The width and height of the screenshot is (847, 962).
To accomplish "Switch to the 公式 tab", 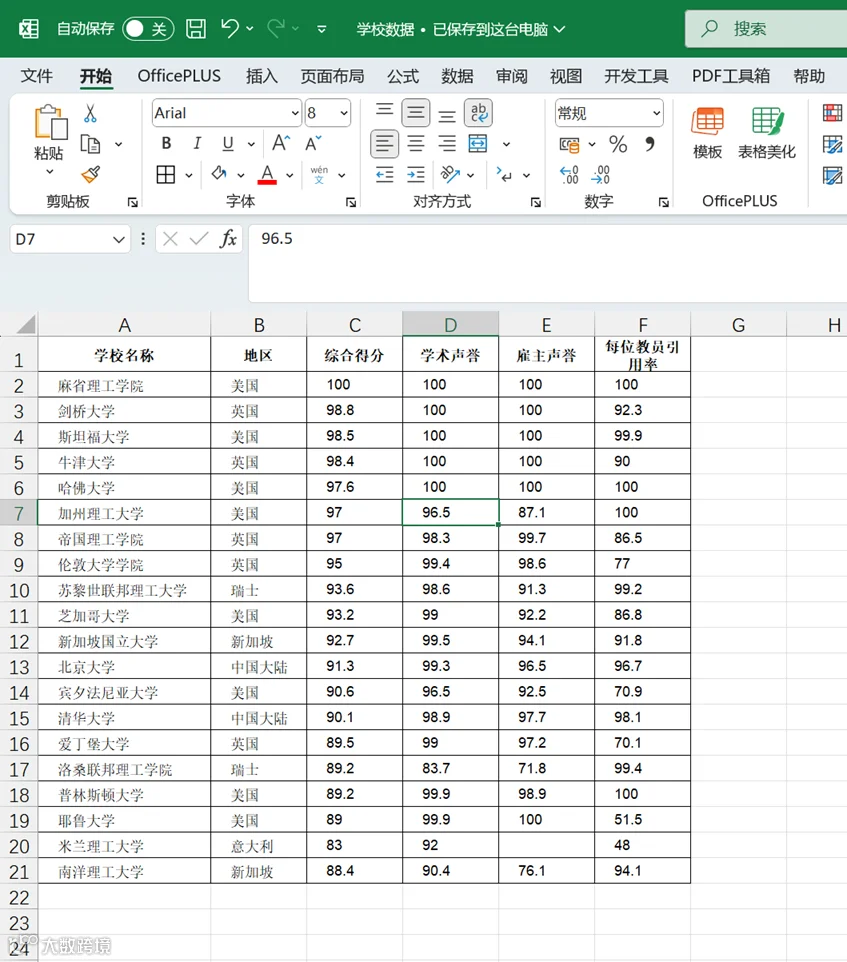I will coord(402,76).
